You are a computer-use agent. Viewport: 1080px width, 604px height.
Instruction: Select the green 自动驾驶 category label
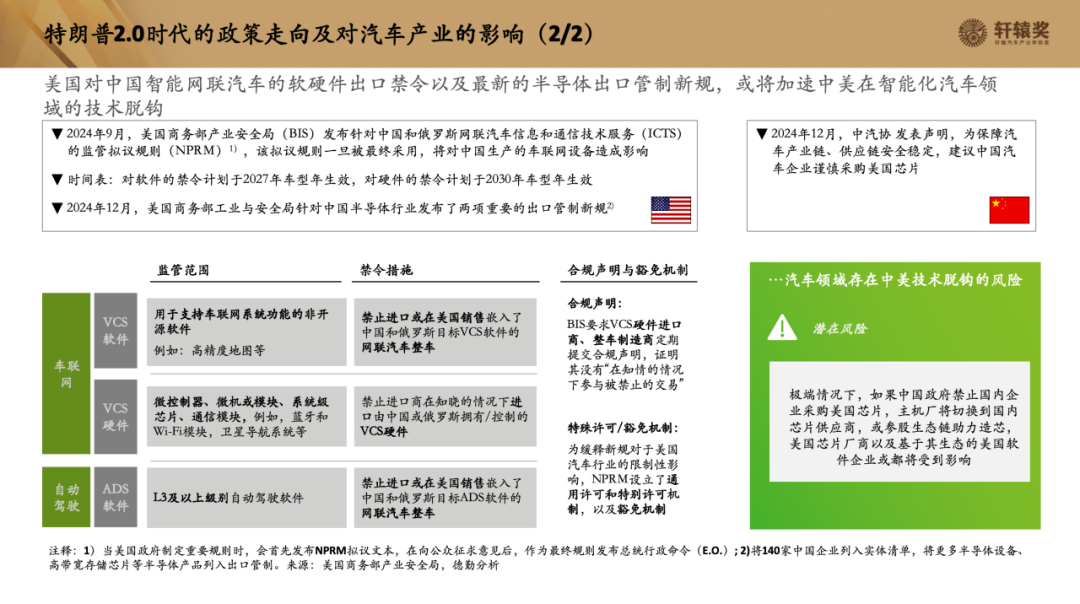point(66,497)
